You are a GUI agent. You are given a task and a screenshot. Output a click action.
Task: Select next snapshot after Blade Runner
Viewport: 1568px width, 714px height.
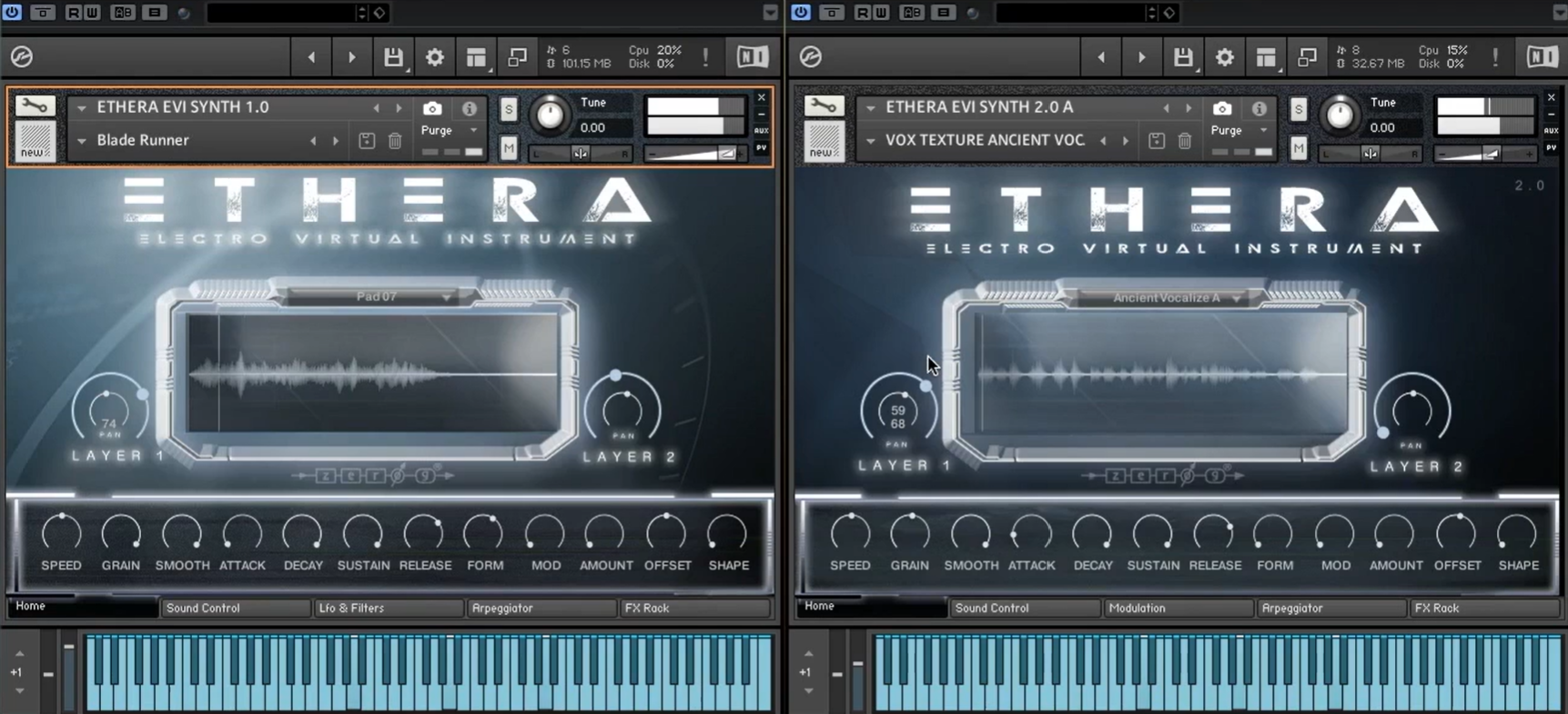[336, 141]
